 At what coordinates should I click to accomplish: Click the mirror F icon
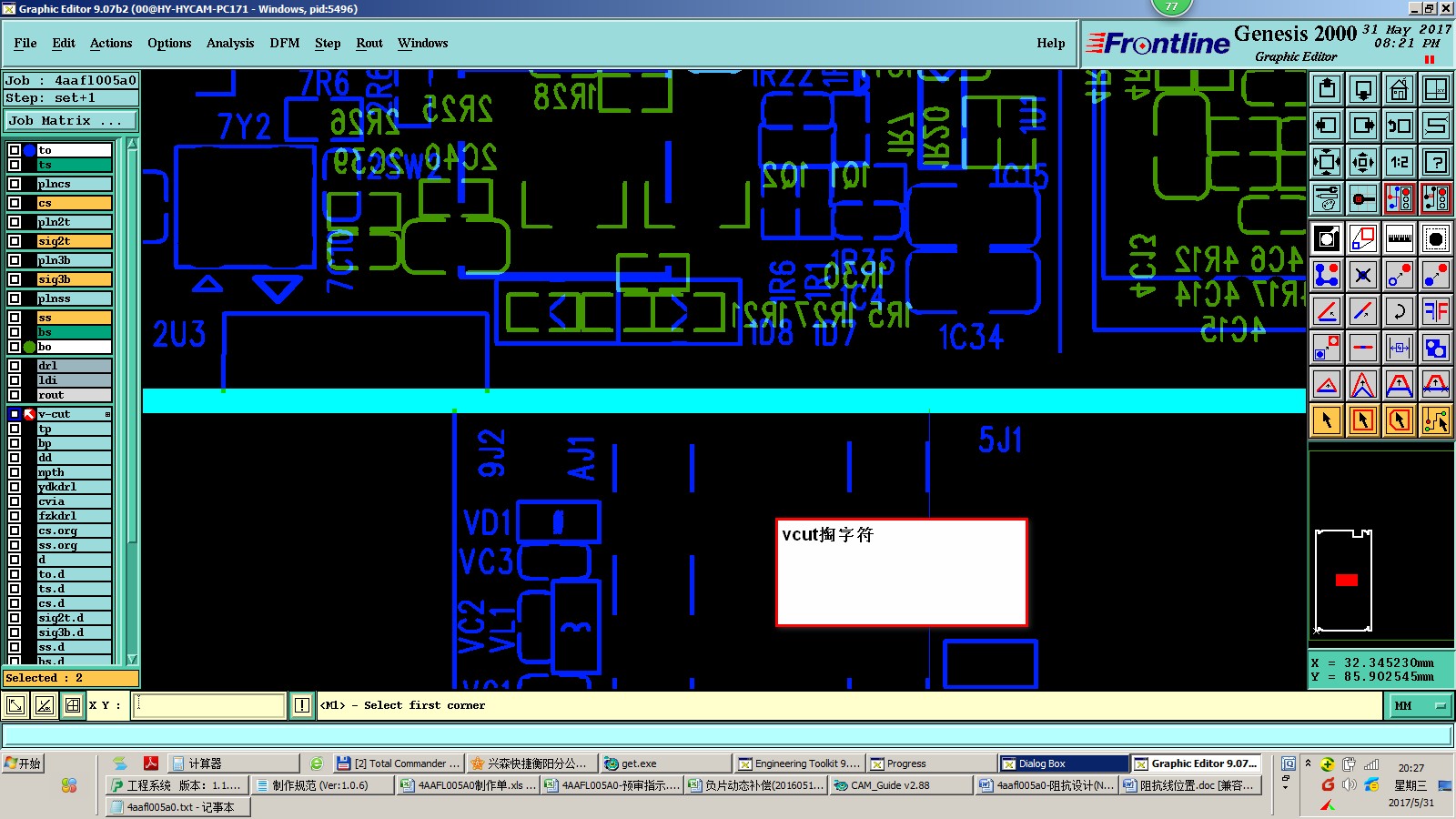(1436, 311)
